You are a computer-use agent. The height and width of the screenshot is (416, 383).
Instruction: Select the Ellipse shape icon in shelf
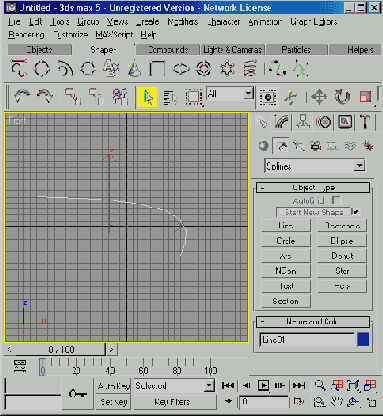[181, 69]
